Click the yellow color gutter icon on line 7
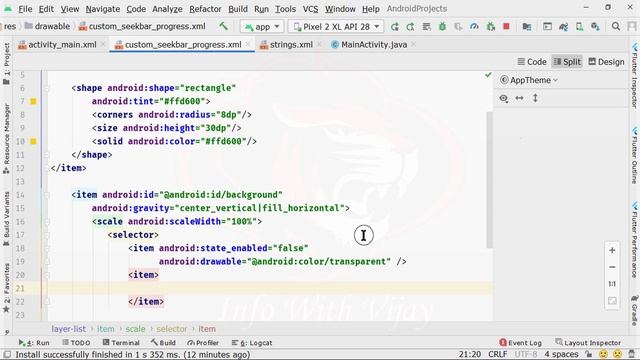 tap(33, 101)
